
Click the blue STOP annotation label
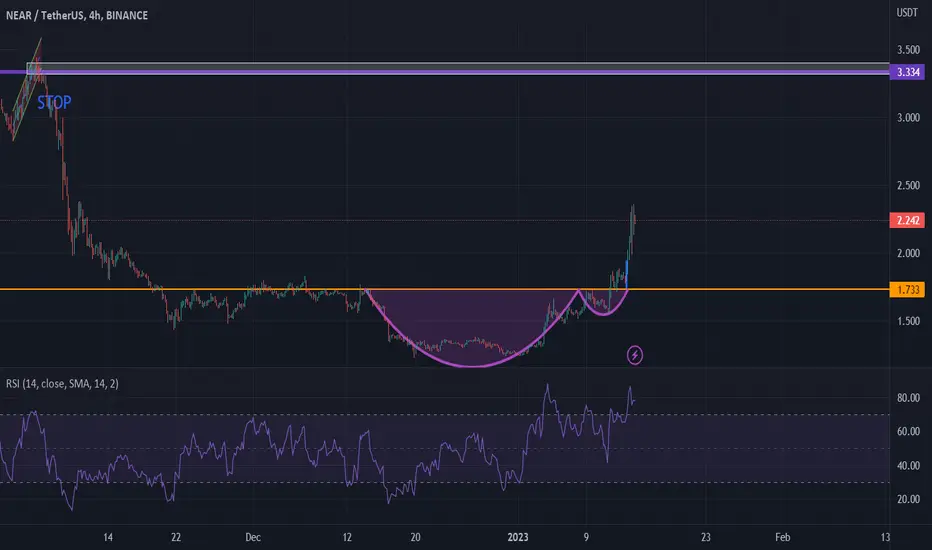(54, 102)
